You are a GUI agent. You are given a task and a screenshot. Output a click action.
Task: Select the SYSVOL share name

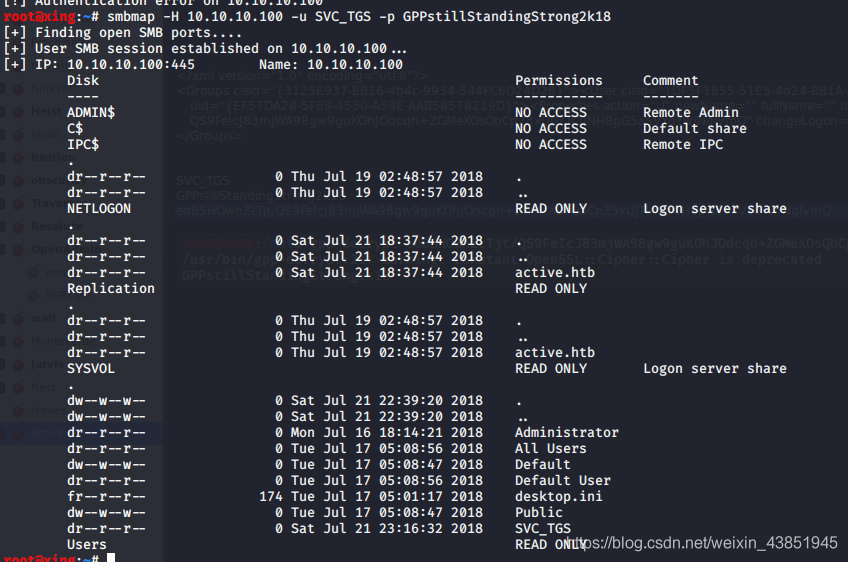point(91,369)
